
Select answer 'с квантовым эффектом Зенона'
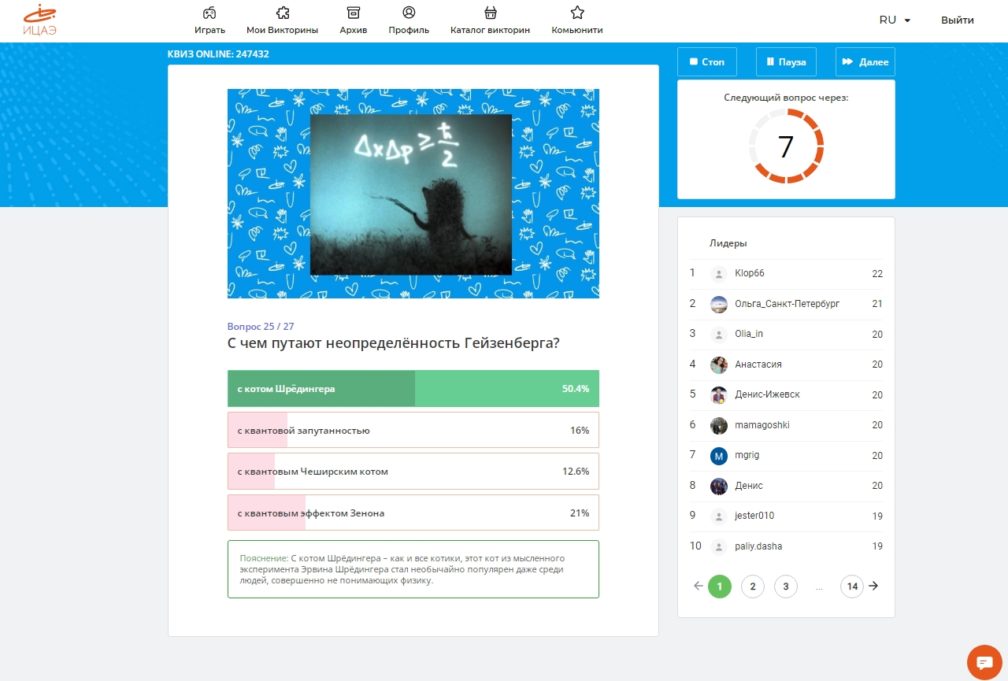pyautogui.click(x=413, y=512)
